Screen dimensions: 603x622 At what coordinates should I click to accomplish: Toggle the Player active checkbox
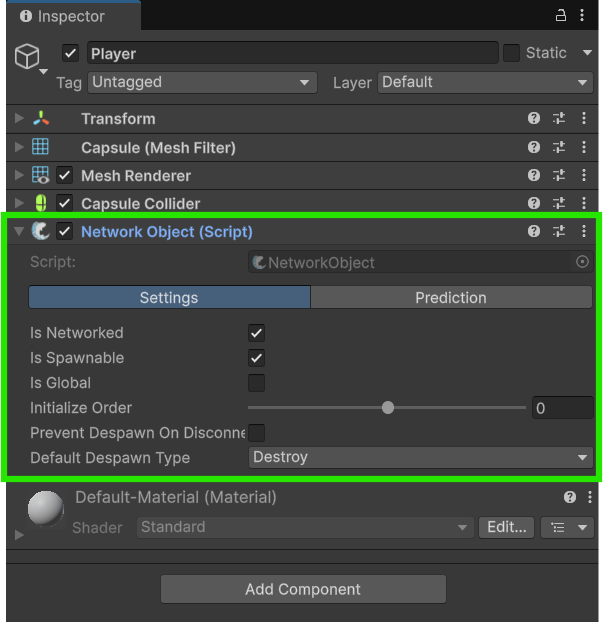pos(70,53)
